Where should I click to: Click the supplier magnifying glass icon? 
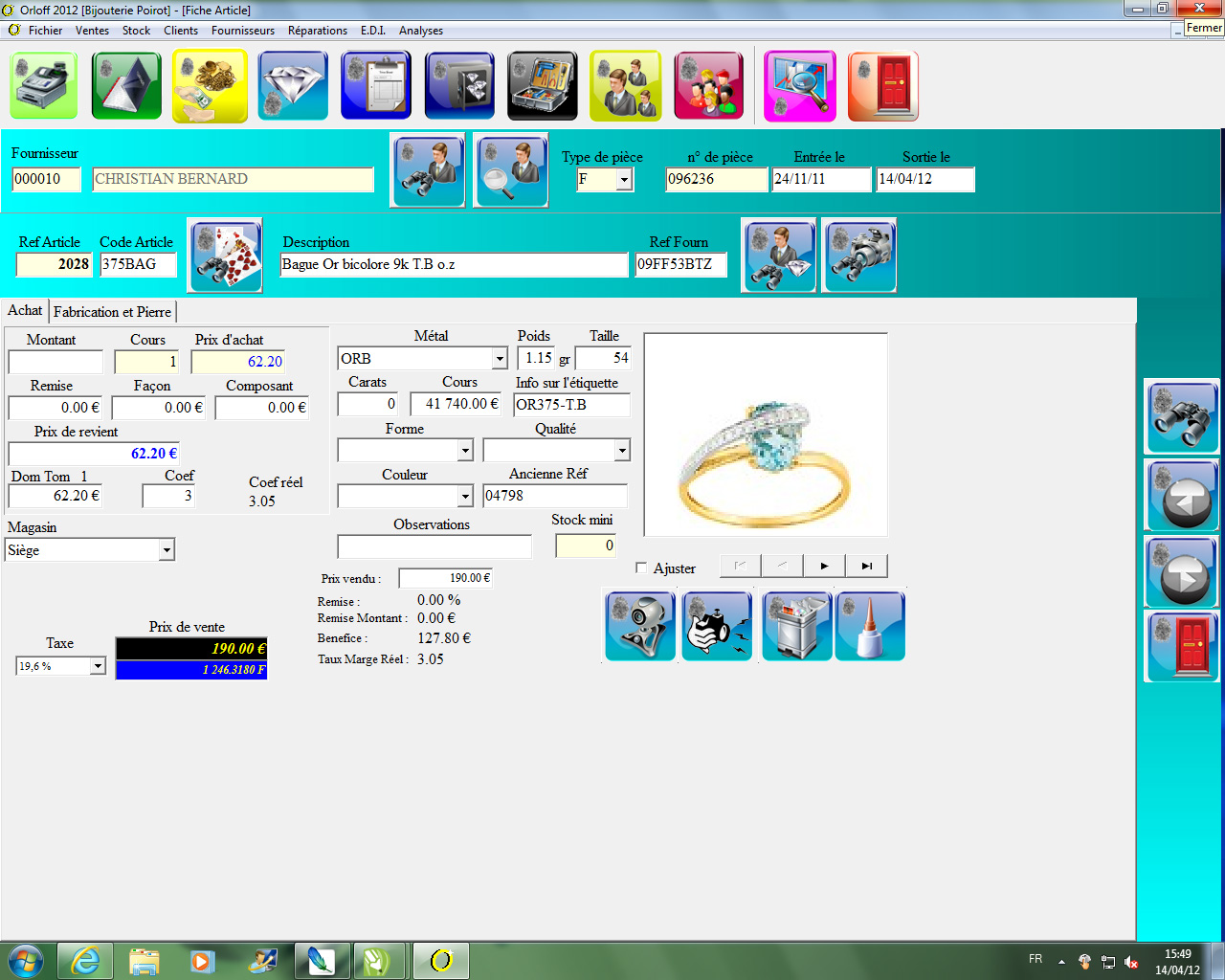[x=511, y=170]
